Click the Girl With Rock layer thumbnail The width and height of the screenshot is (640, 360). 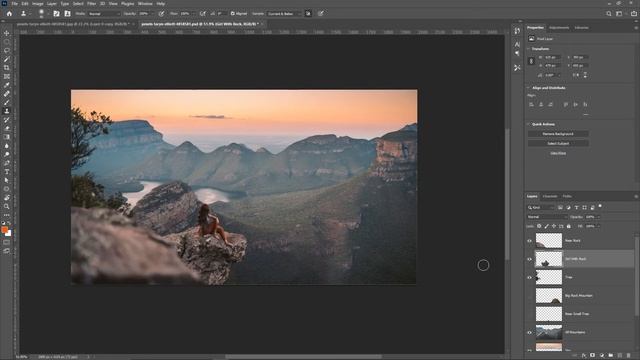[549, 259]
